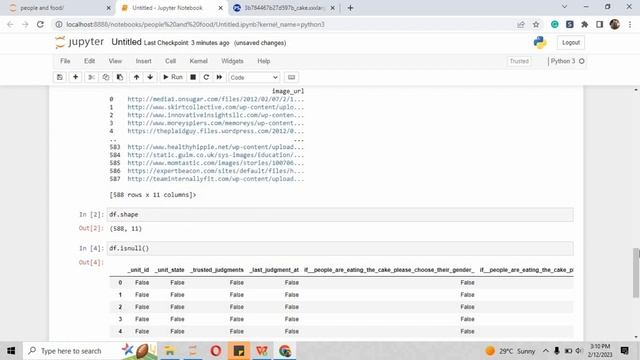Click the df.shape code cell
The image size is (640, 360).
coord(340,215)
